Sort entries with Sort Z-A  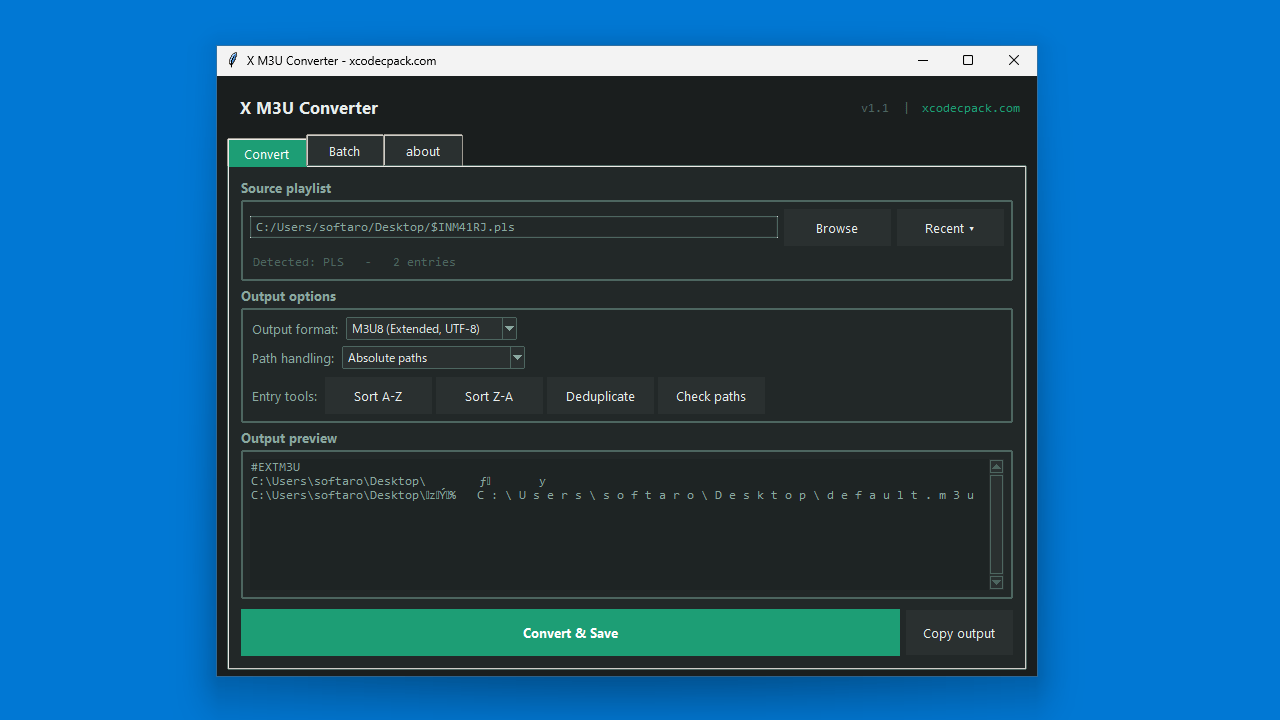pos(489,396)
